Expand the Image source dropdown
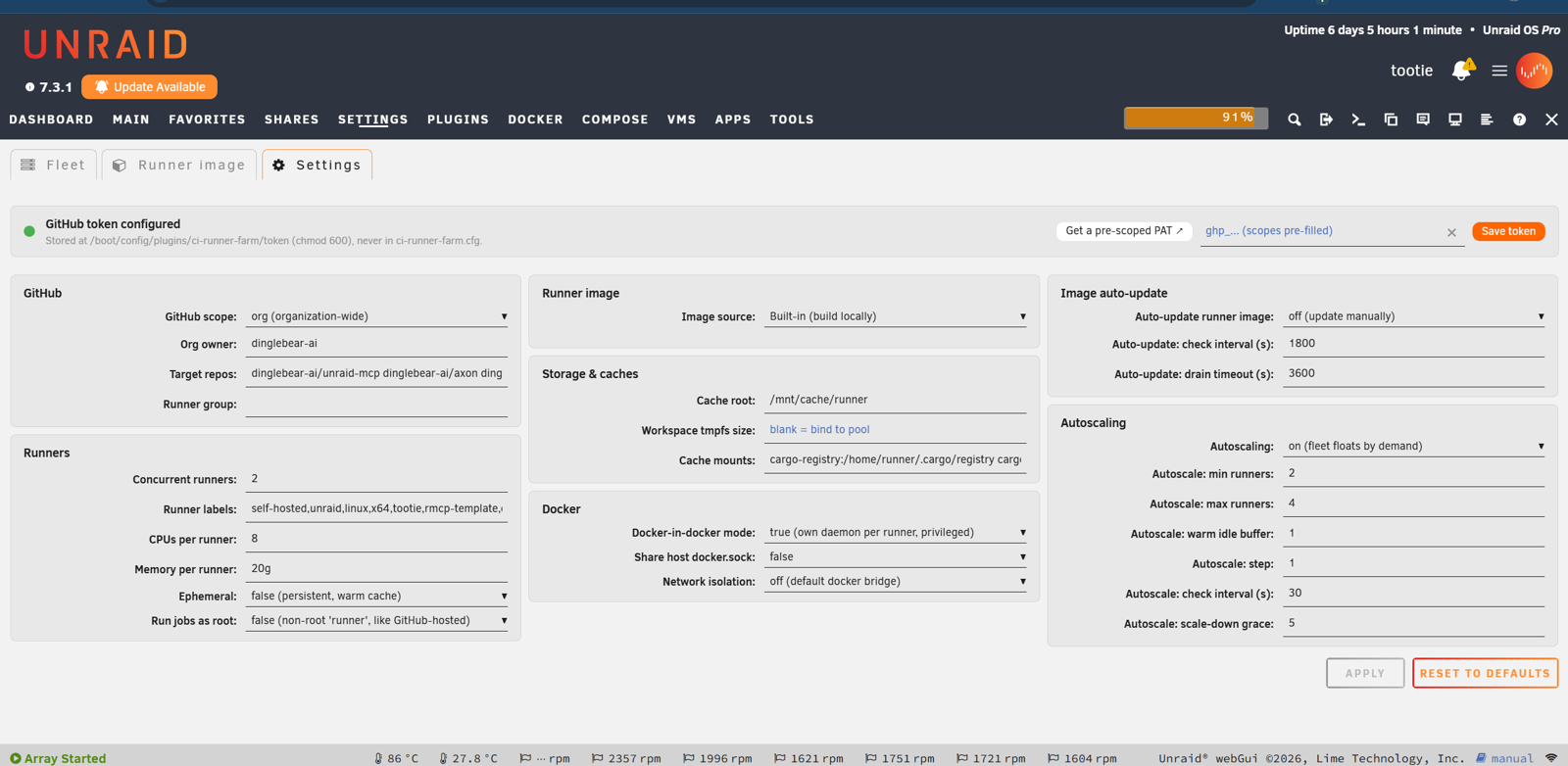The height and width of the screenshot is (766, 1568). [896, 316]
